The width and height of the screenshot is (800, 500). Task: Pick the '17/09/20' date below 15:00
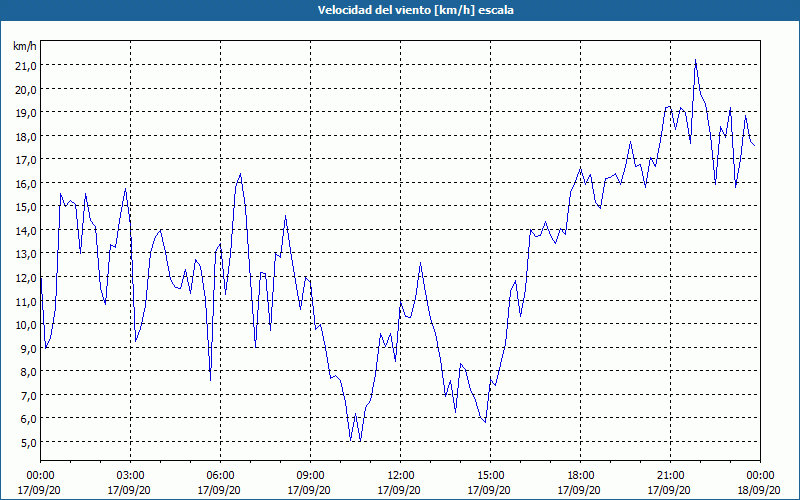click(490, 490)
